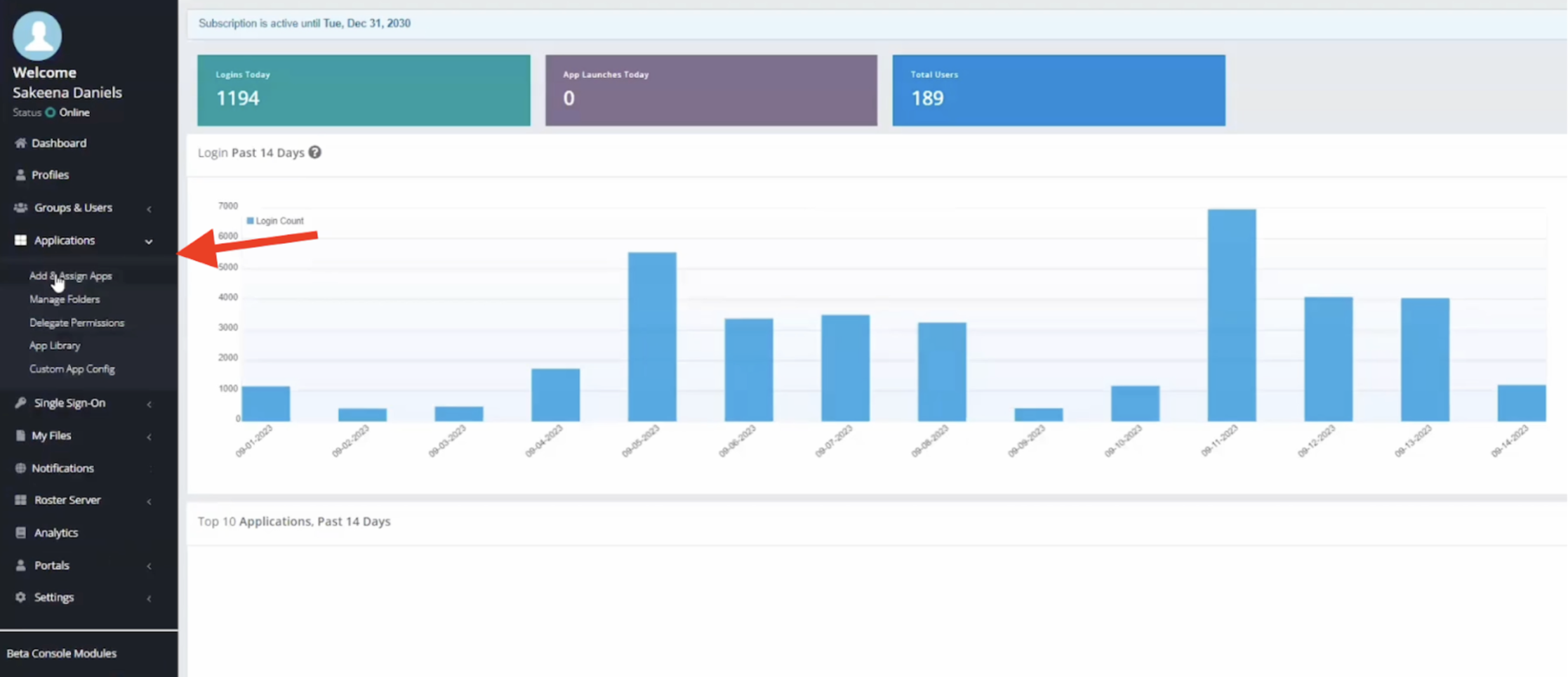Expand the Portals chevron
1568x677 pixels.
click(149, 566)
